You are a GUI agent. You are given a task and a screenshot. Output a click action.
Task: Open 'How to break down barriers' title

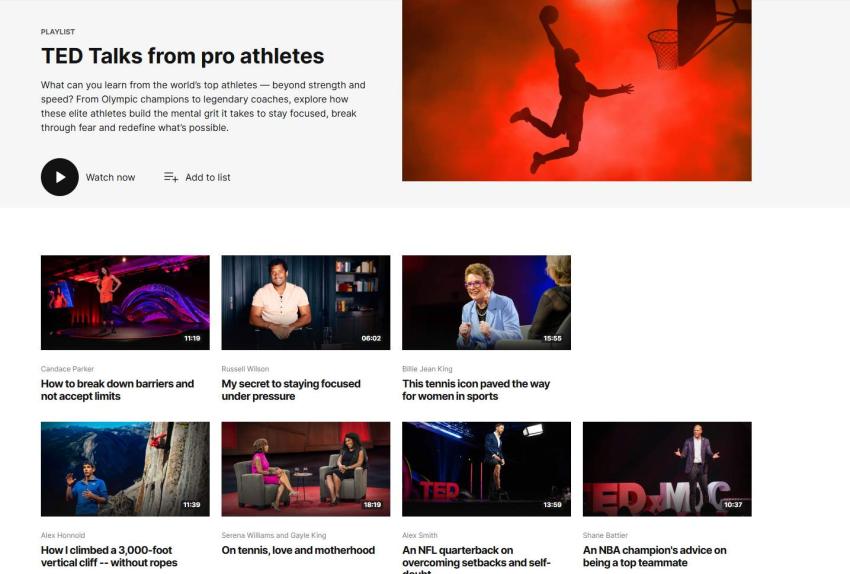[x=117, y=390]
